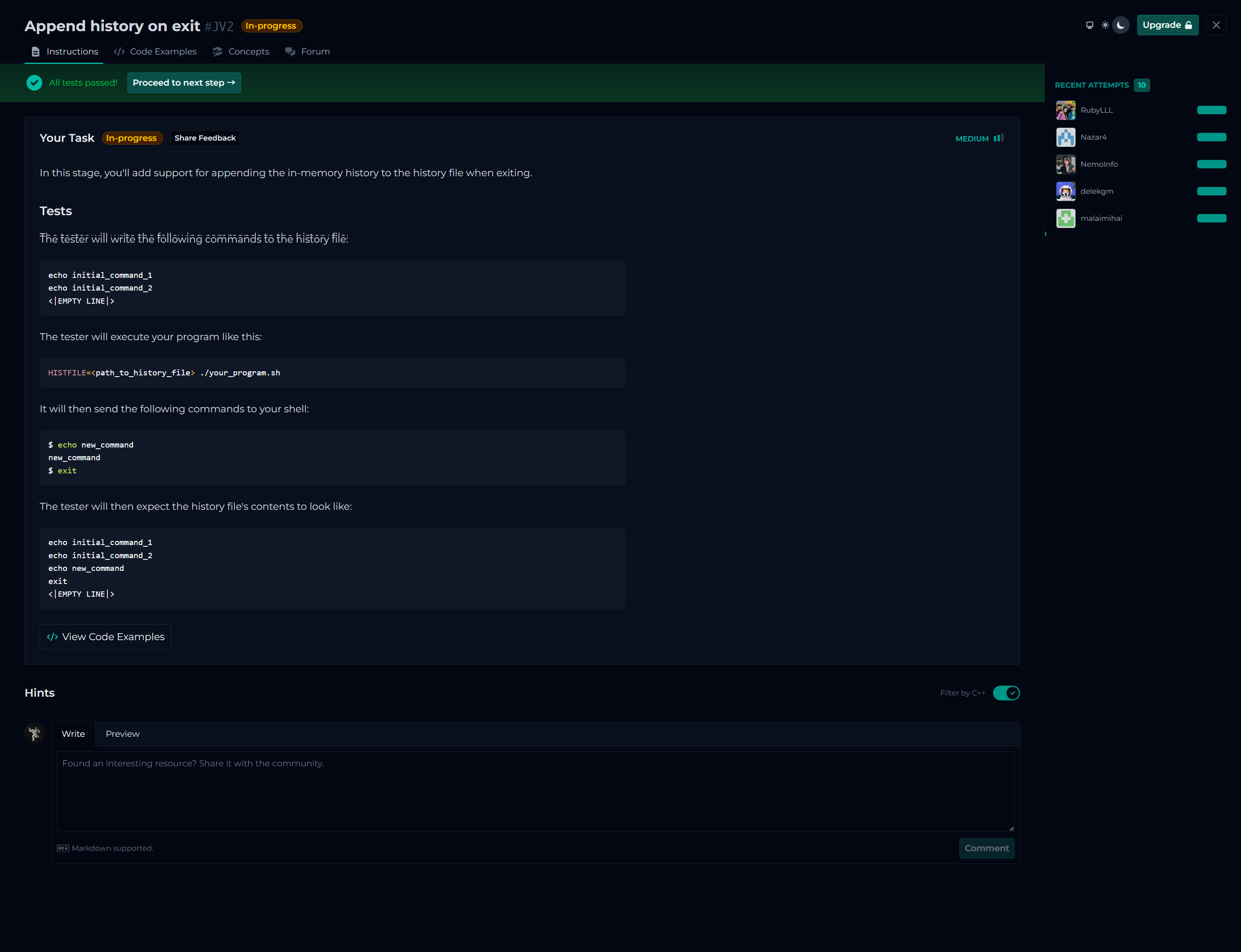Image resolution: width=1241 pixels, height=952 pixels.
Task: Click RubyLLL's avatar in recent attempts
Action: [x=1065, y=110]
